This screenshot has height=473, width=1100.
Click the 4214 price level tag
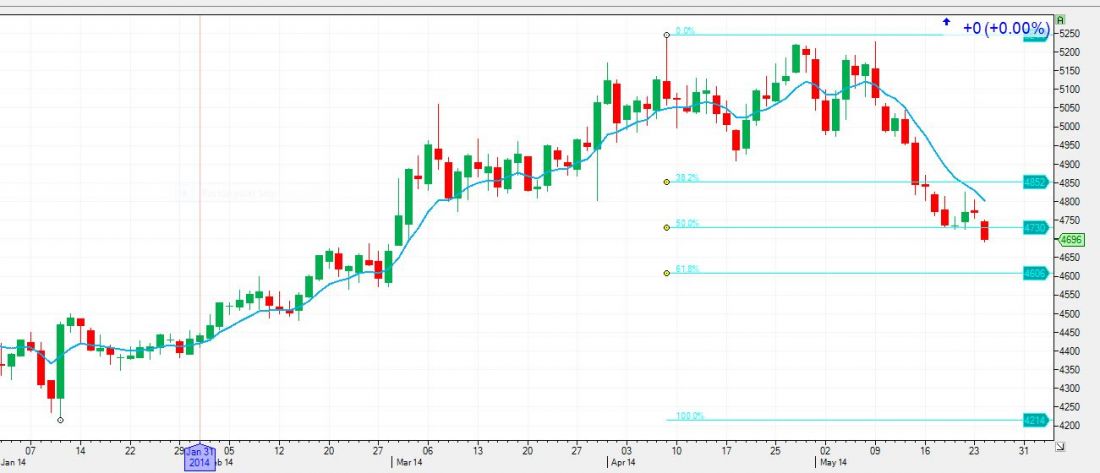coord(1035,421)
